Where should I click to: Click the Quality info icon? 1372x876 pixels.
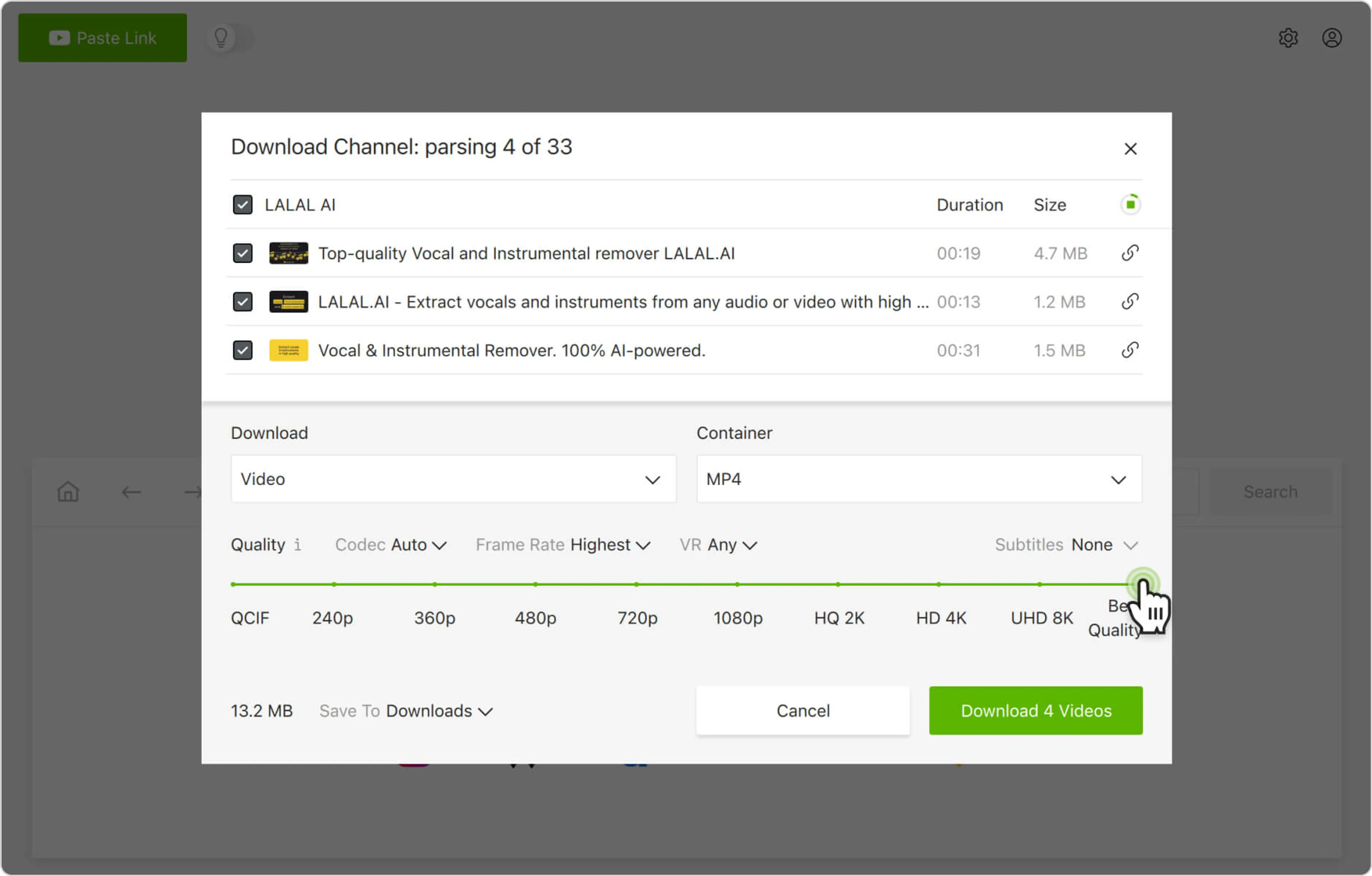pyautogui.click(x=297, y=545)
